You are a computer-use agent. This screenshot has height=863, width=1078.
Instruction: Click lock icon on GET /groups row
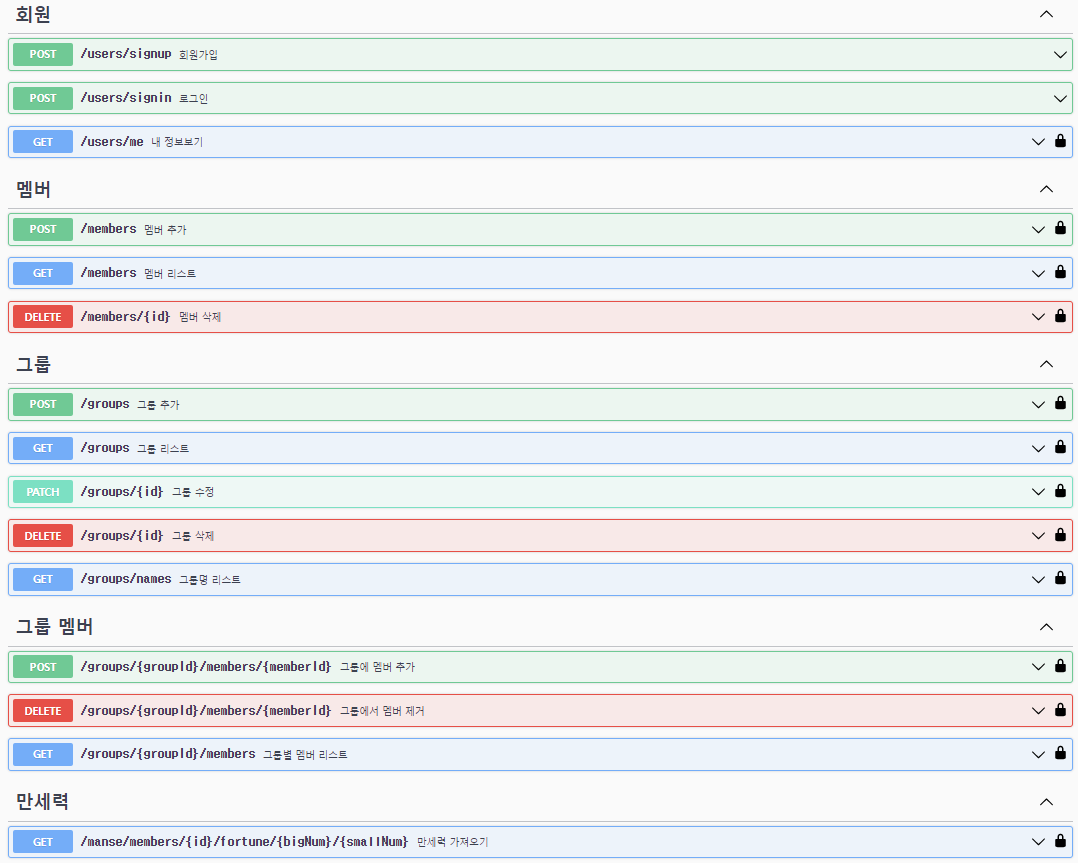point(1060,447)
